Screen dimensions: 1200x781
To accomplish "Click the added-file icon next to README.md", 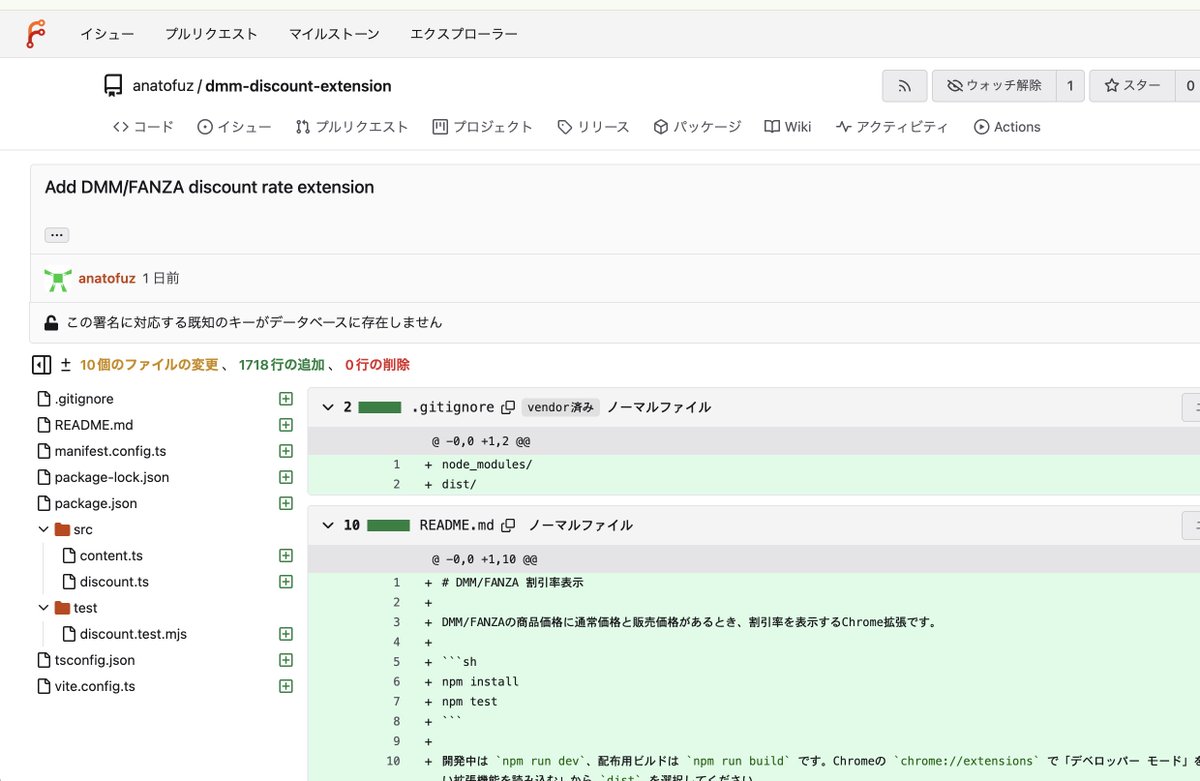I will 286,425.
